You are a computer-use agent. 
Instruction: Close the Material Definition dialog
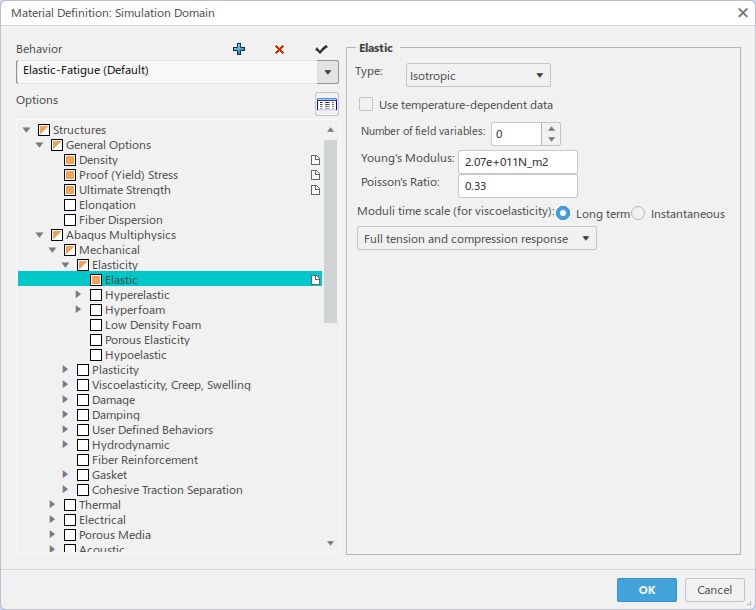pos(743,13)
